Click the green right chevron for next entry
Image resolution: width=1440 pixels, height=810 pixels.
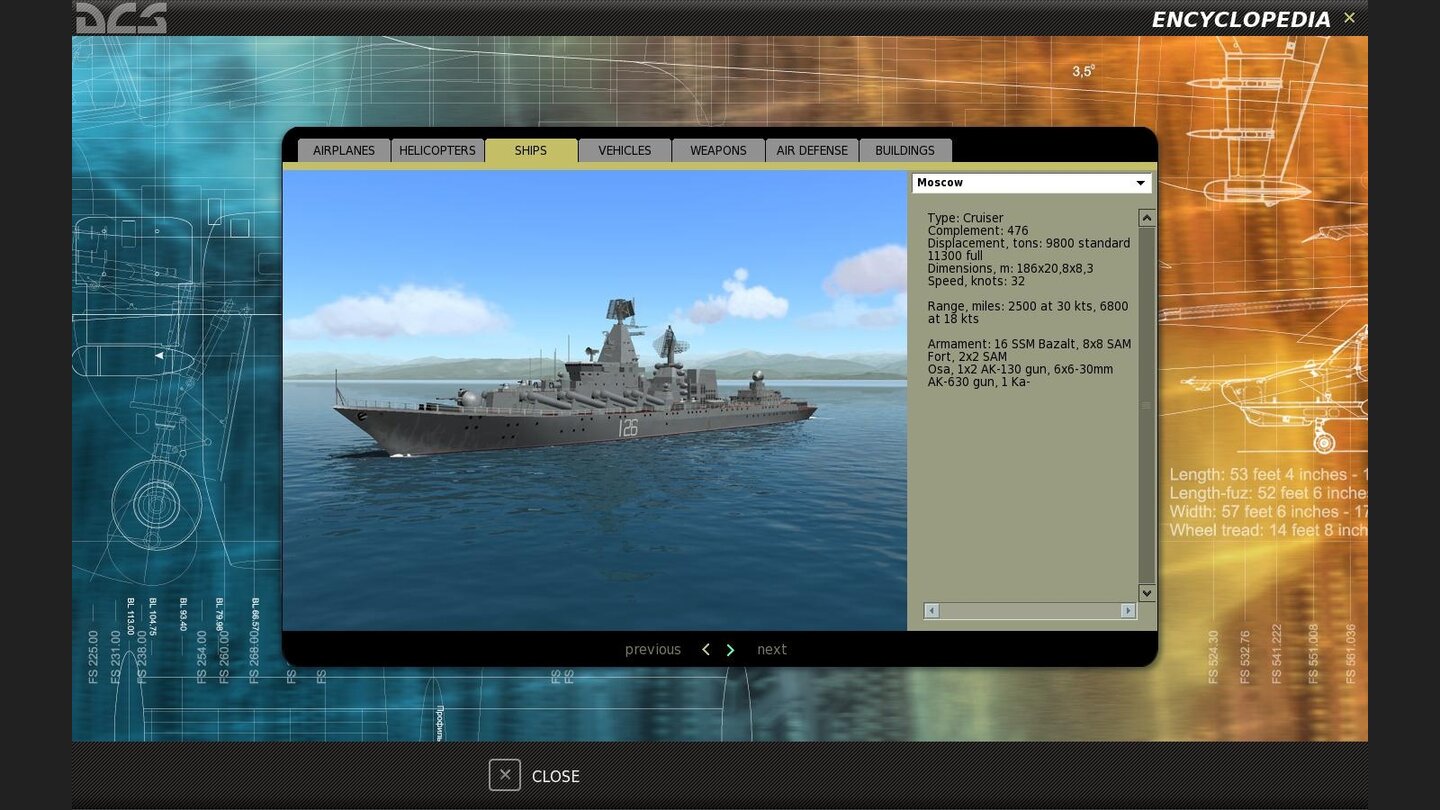click(730, 650)
